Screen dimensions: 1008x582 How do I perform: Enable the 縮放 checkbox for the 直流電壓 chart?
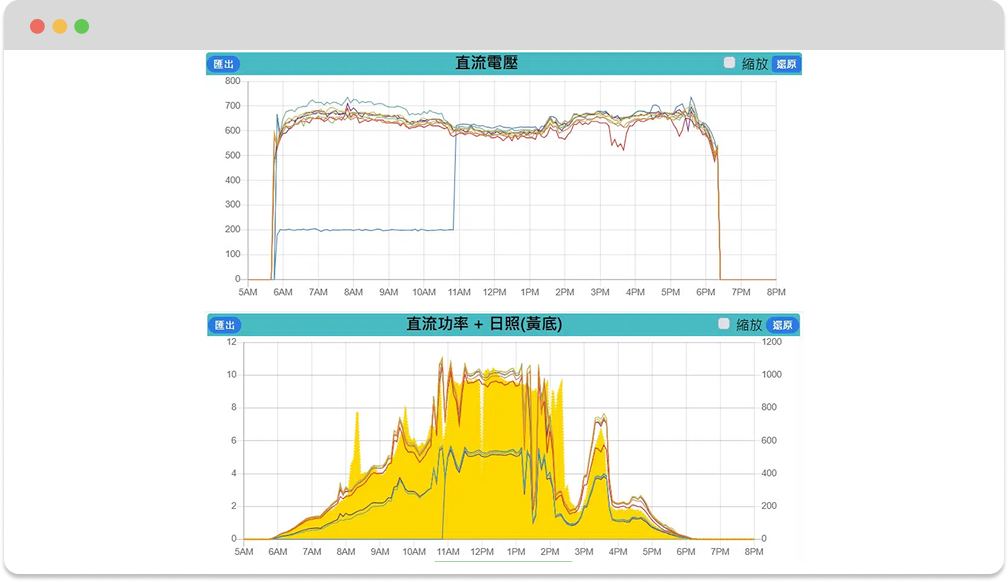pyautogui.click(x=730, y=63)
